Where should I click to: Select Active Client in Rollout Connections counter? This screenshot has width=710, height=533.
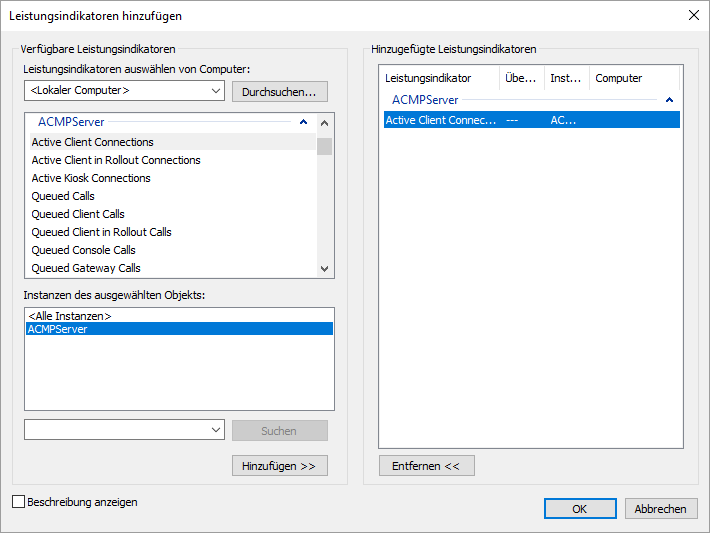(116, 160)
